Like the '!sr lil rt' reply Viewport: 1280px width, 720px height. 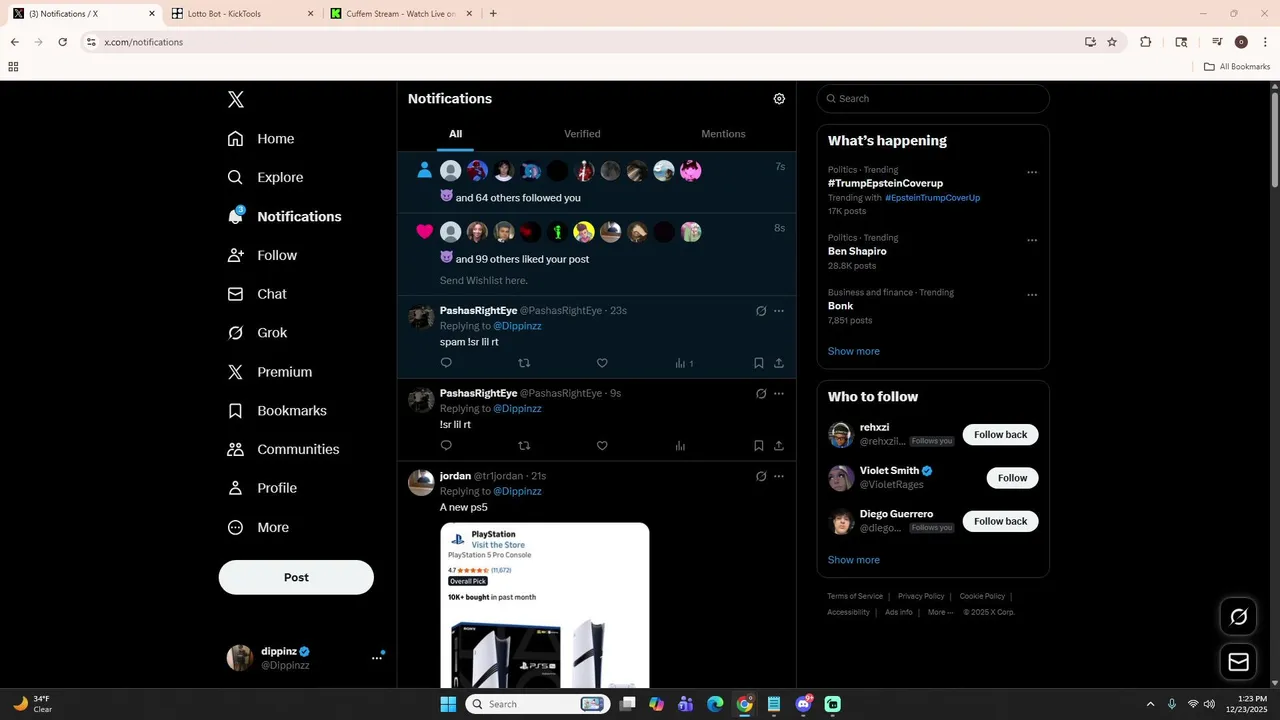pyautogui.click(x=602, y=446)
